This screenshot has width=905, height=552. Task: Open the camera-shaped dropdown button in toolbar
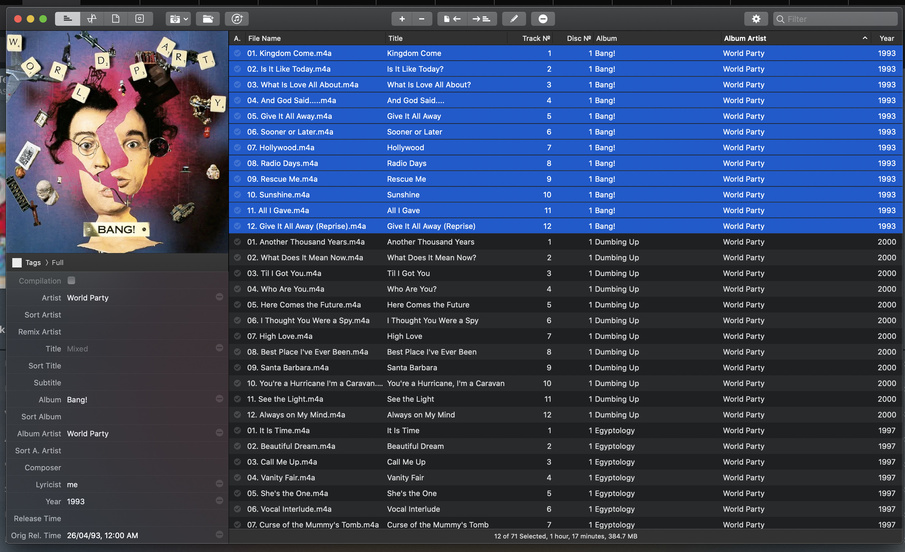tap(178, 19)
